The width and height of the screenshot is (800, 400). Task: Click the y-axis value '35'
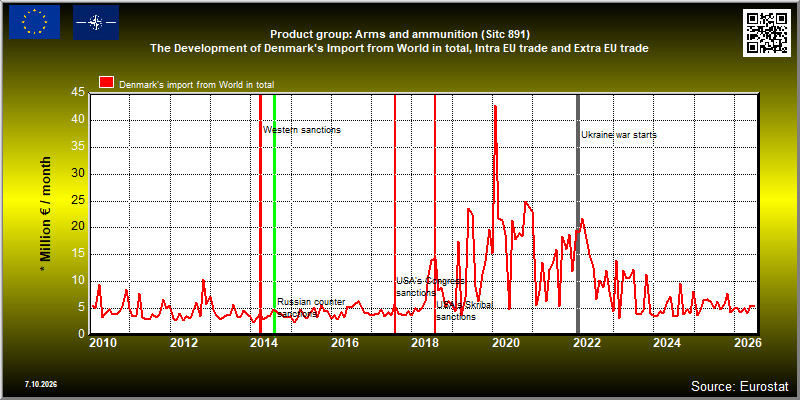click(x=79, y=147)
